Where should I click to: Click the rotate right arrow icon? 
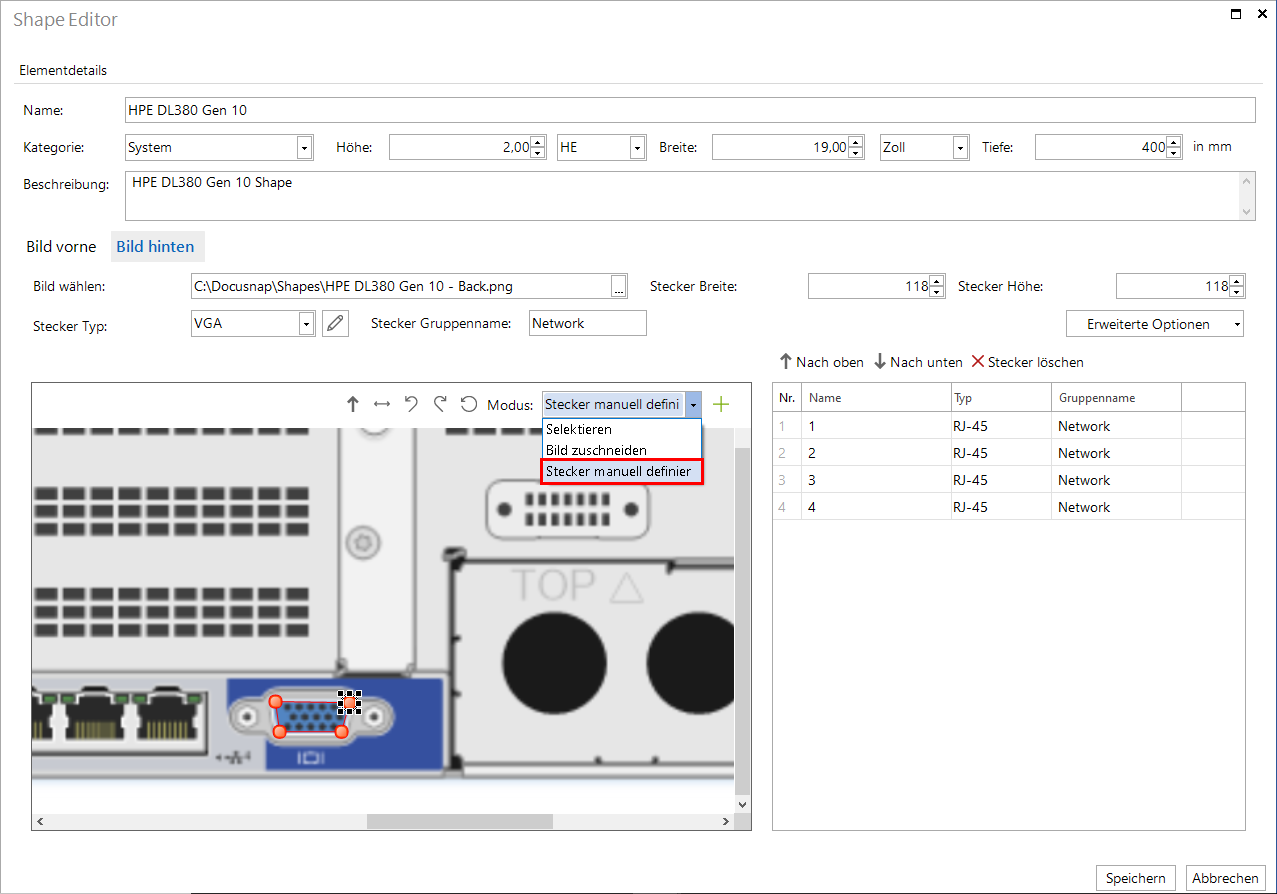click(440, 404)
